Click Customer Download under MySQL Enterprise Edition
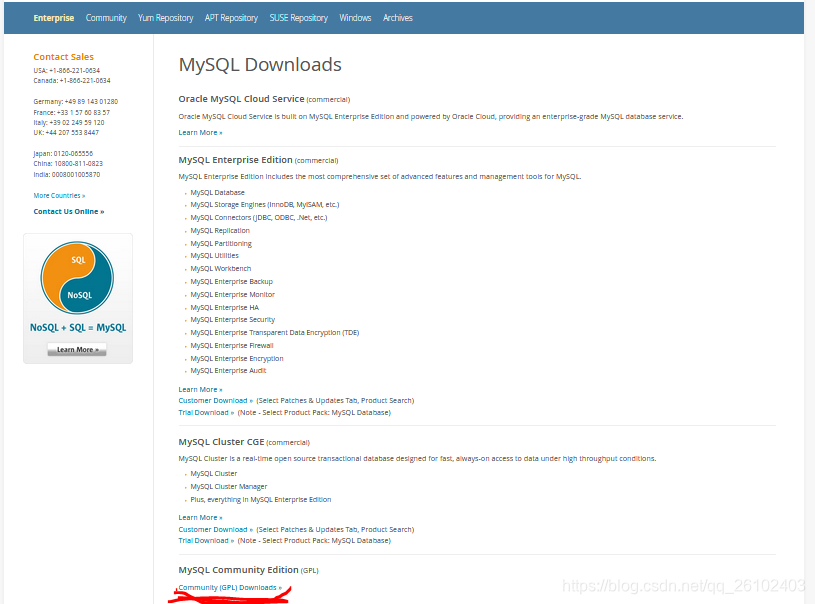The width and height of the screenshot is (815, 604). coord(215,400)
